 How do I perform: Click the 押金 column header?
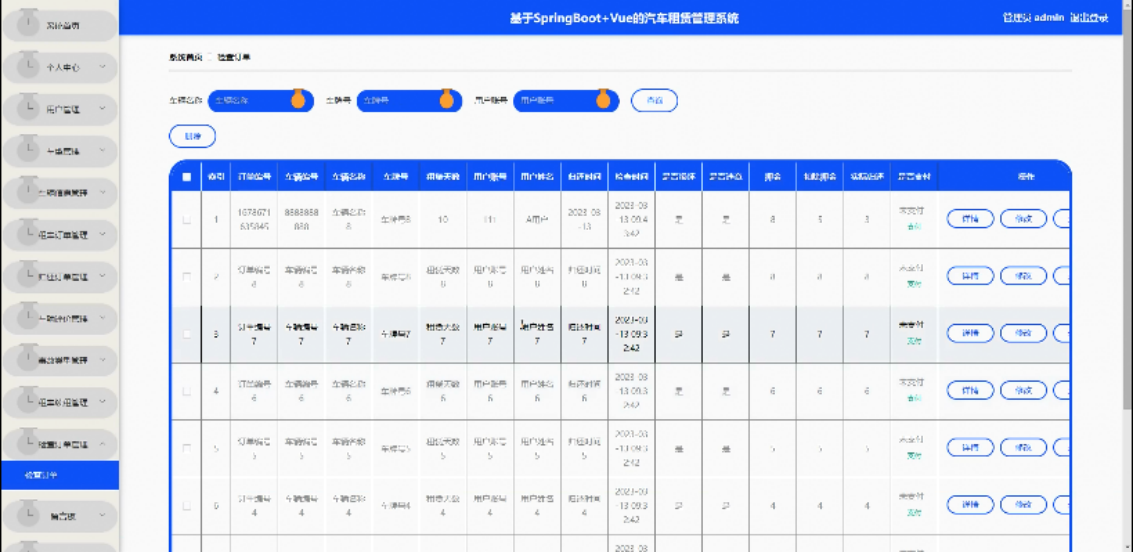pyautogui.click(x=772, y=176)
